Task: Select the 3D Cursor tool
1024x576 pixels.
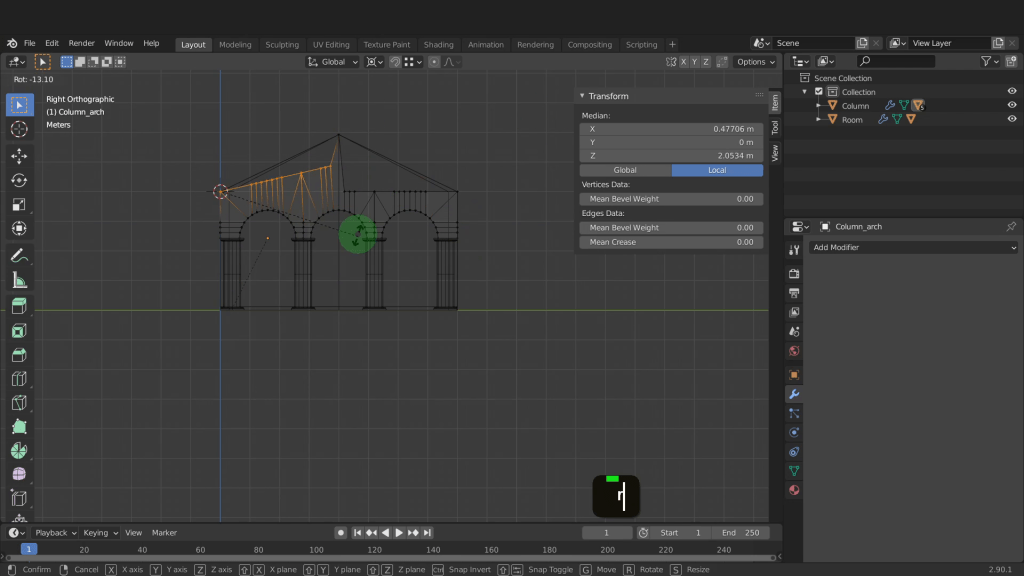Action: [19, 129]
